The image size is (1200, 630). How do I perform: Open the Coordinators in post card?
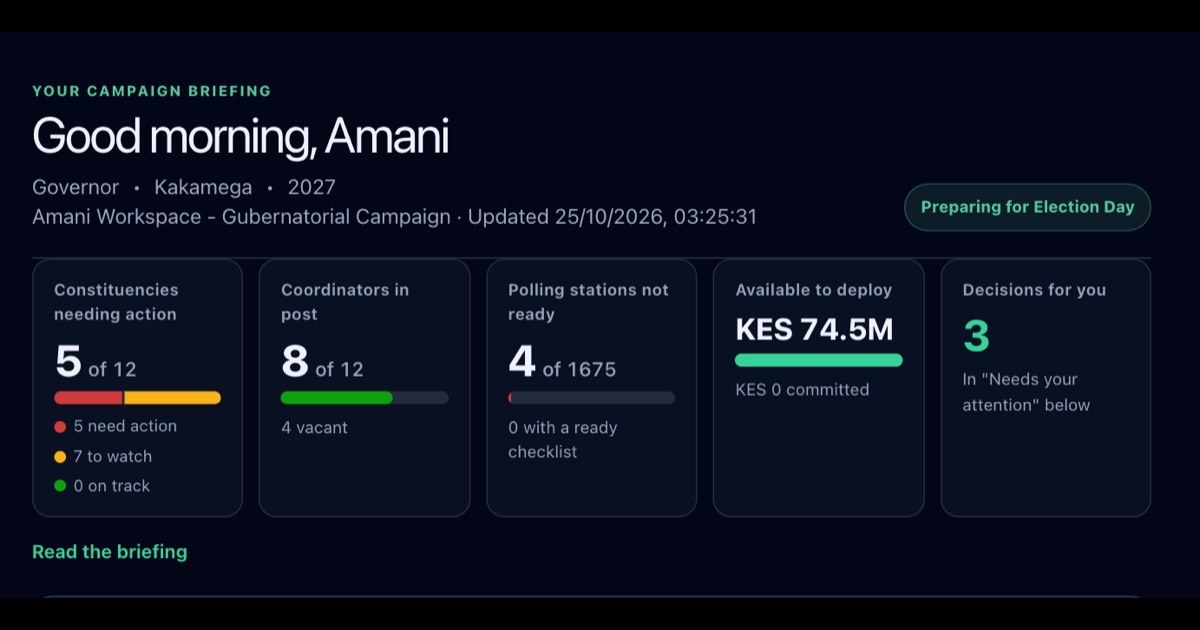(364, 388)
